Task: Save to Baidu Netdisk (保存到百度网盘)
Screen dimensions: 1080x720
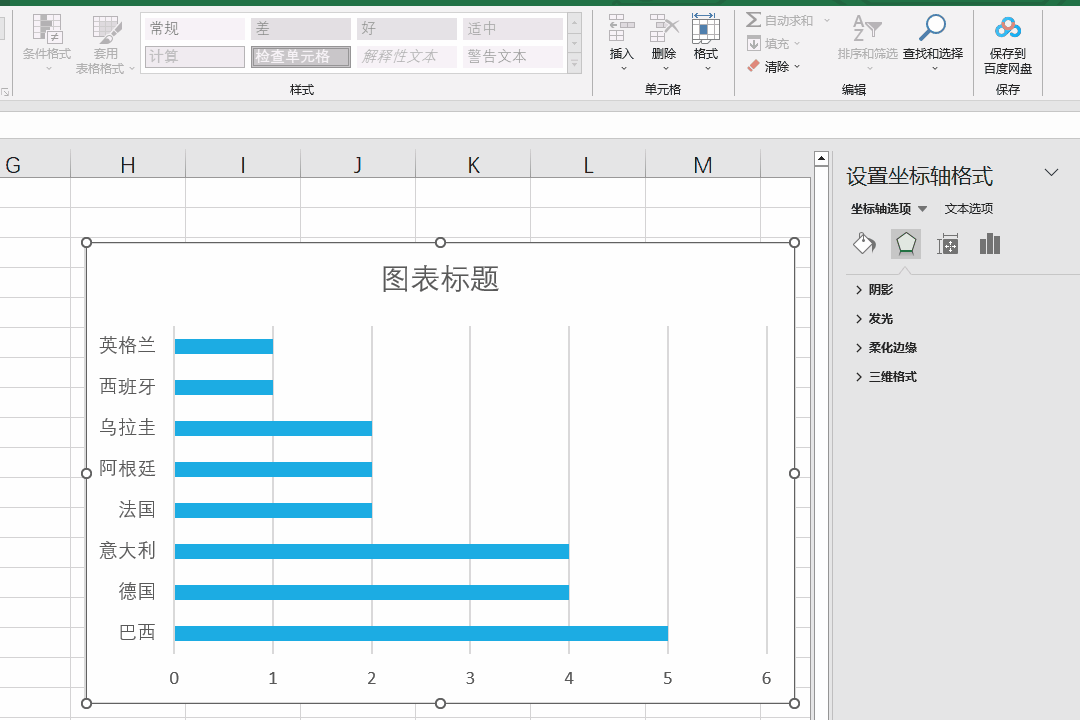Action: (x=1008, y=44)
